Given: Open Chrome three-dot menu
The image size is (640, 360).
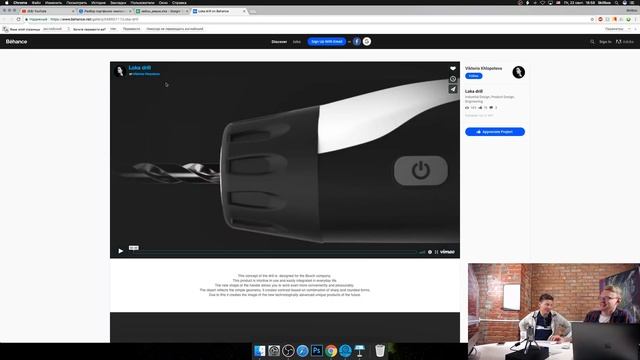Looking at the screenshot, I should tap(635, 19).
